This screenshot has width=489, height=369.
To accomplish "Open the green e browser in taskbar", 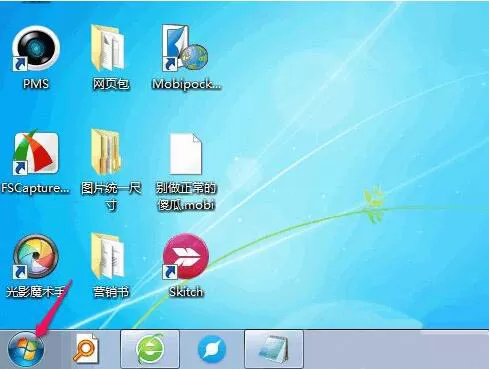I will click(150, 349).
